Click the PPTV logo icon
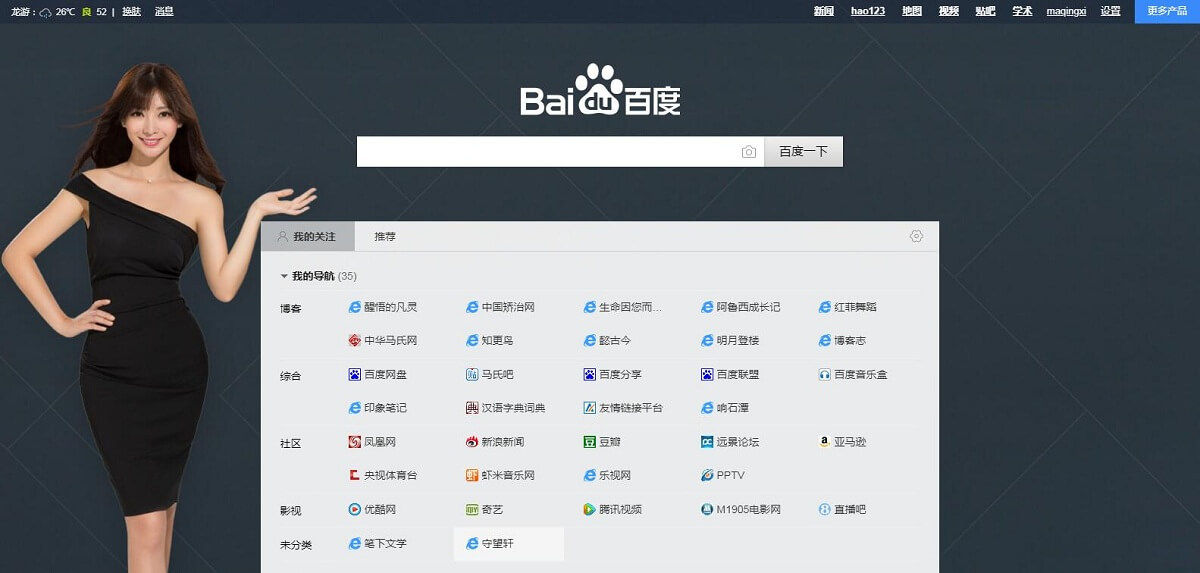The image size is (1200, 573). pyautogui.click(x=707, y=475)
